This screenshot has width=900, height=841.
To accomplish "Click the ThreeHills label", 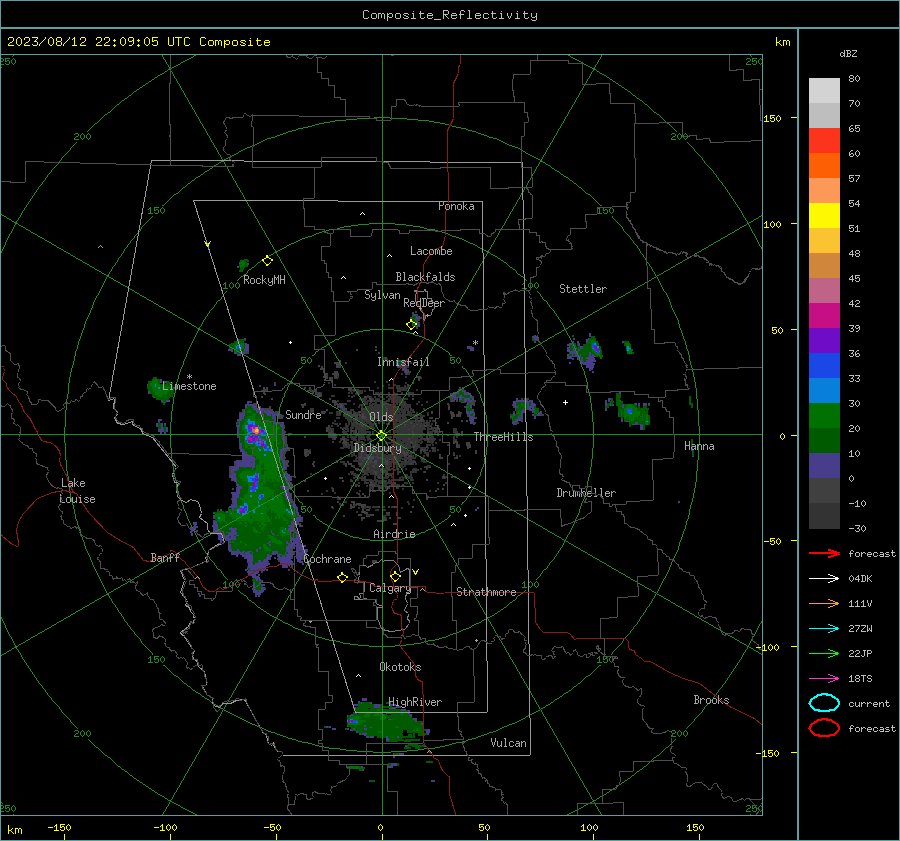I will [x=503, y=437].
